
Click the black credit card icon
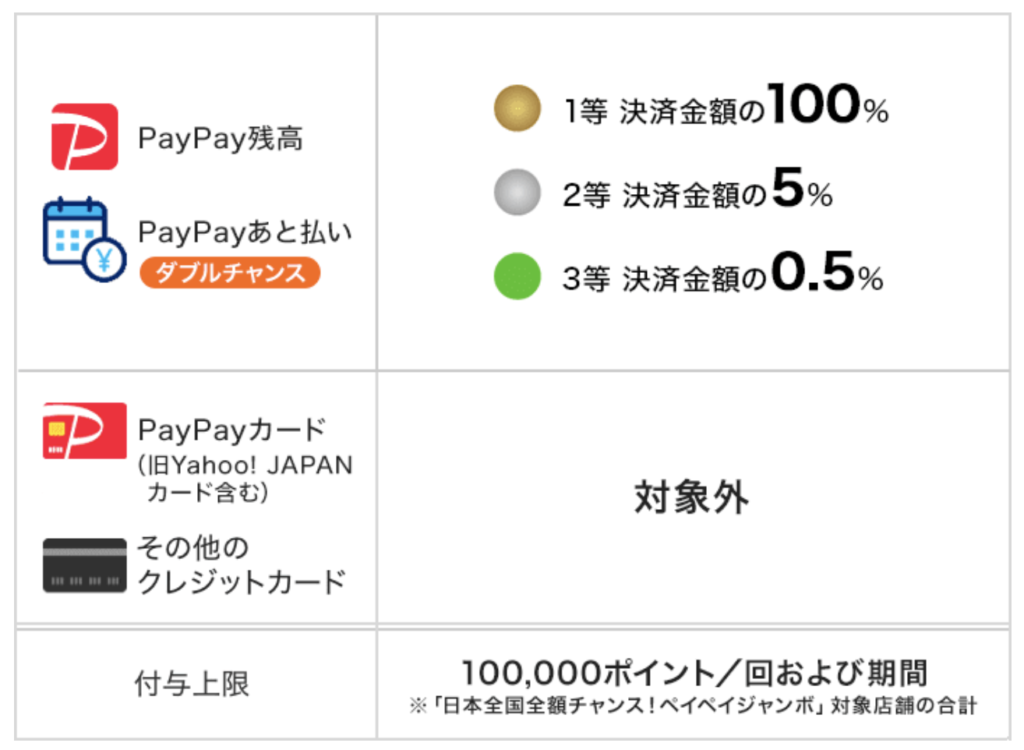coord(85,565)
